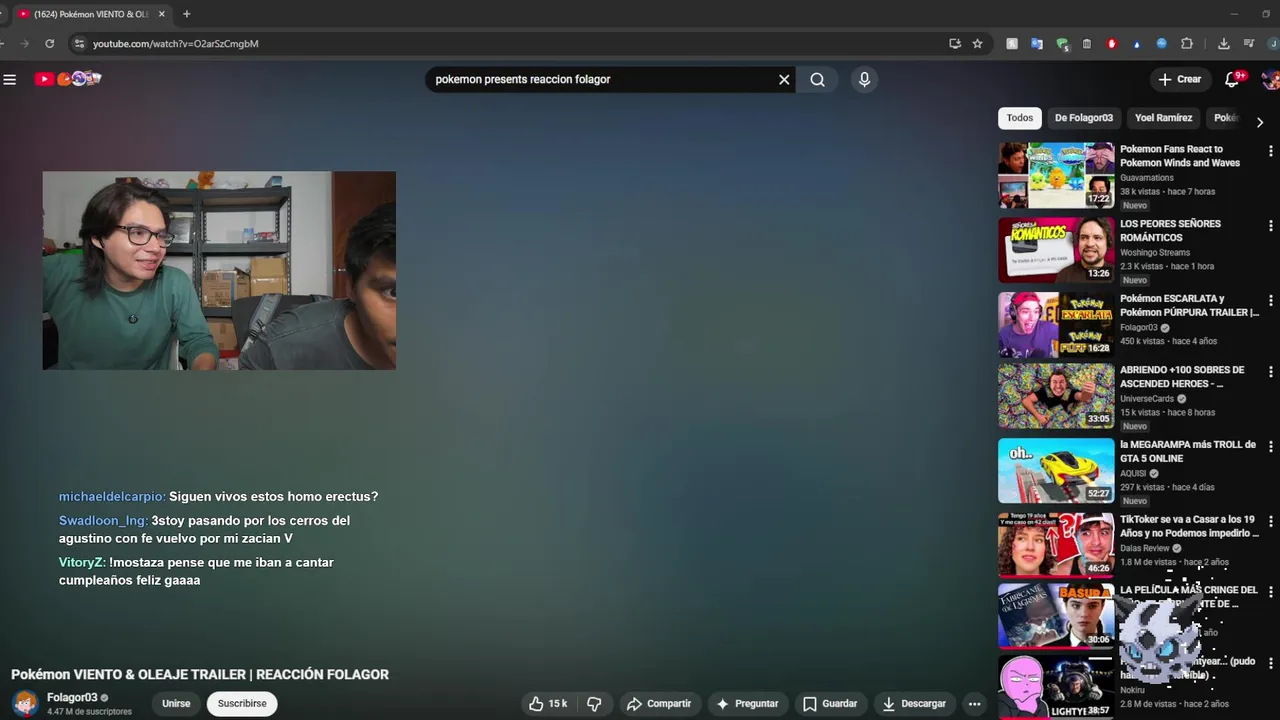This screenshot has height=720, width=1280.
Task: Open Chrome downloads
Action: pyautogui.click(x=1223, y=44)
